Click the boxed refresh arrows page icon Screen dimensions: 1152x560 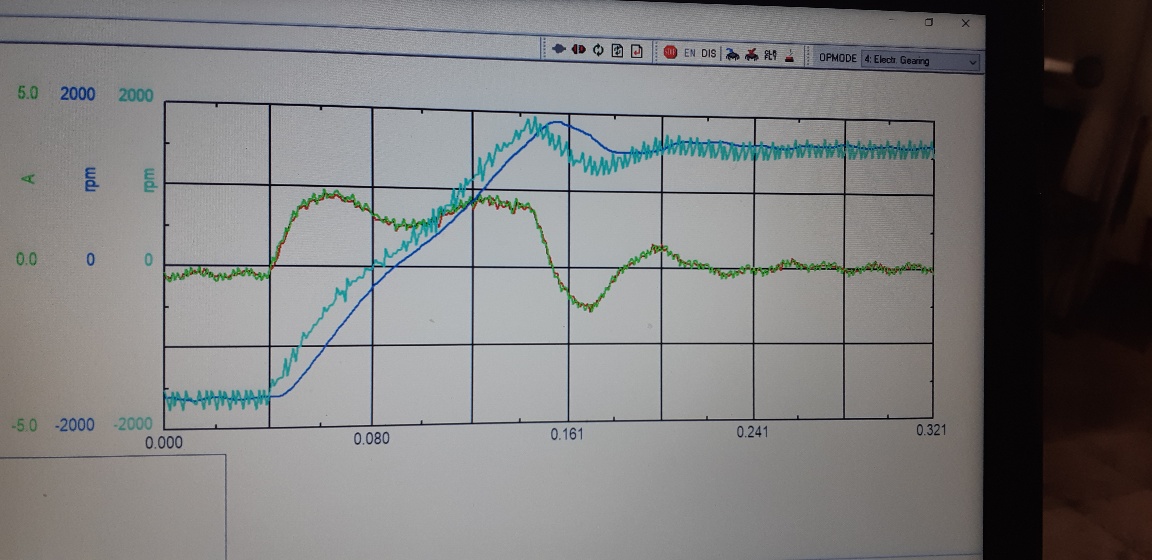tap(617, 51)
